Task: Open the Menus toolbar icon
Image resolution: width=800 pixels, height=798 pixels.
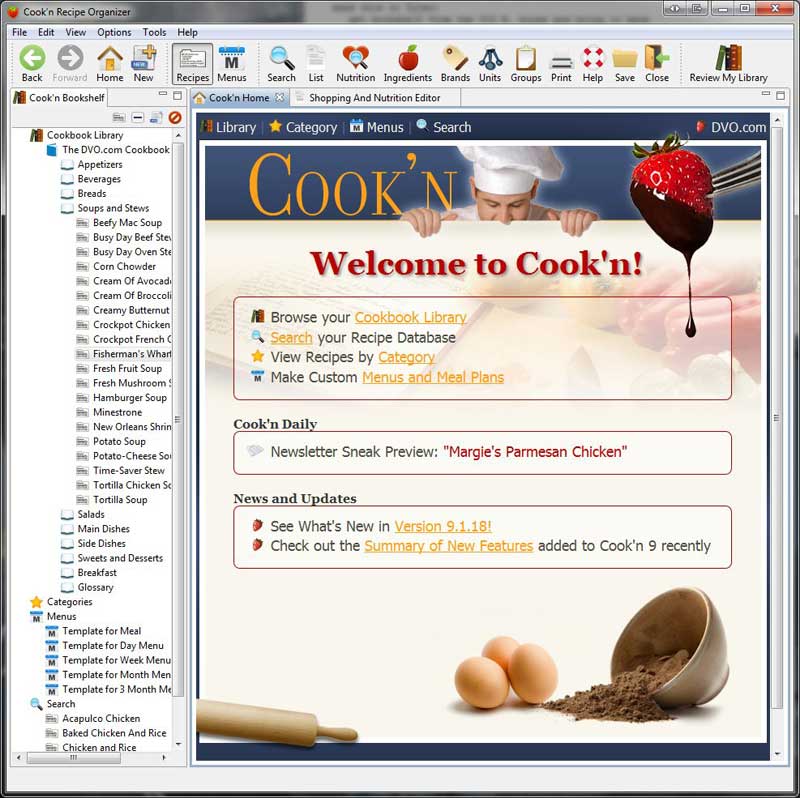Action: [x=232, y=64]
